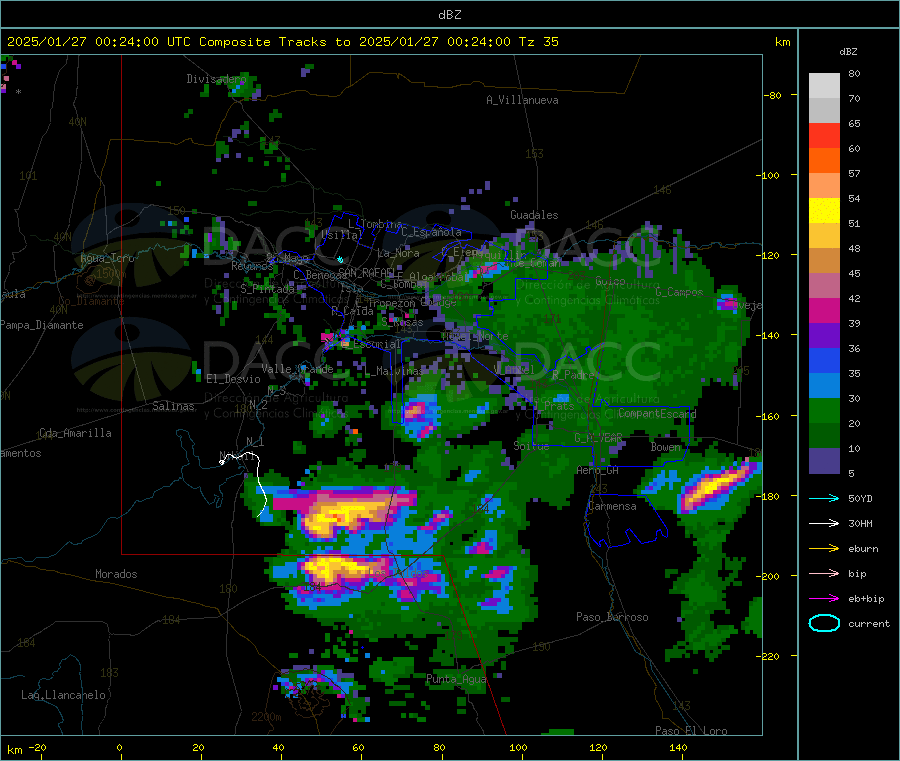Click the 'Malvinas' place label

[394, 371]
